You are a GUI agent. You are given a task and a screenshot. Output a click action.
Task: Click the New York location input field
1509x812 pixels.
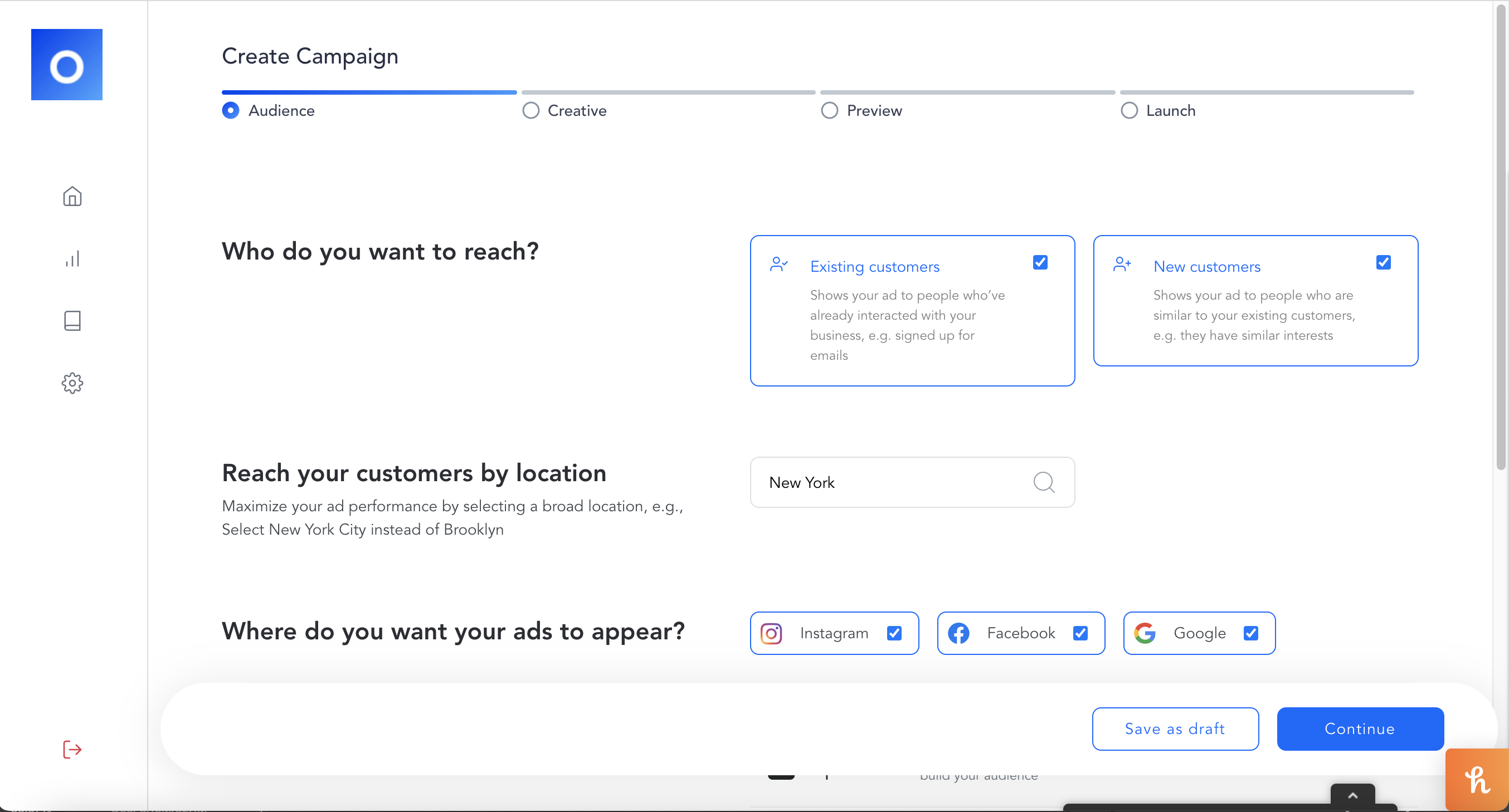(x=912, y=482)
